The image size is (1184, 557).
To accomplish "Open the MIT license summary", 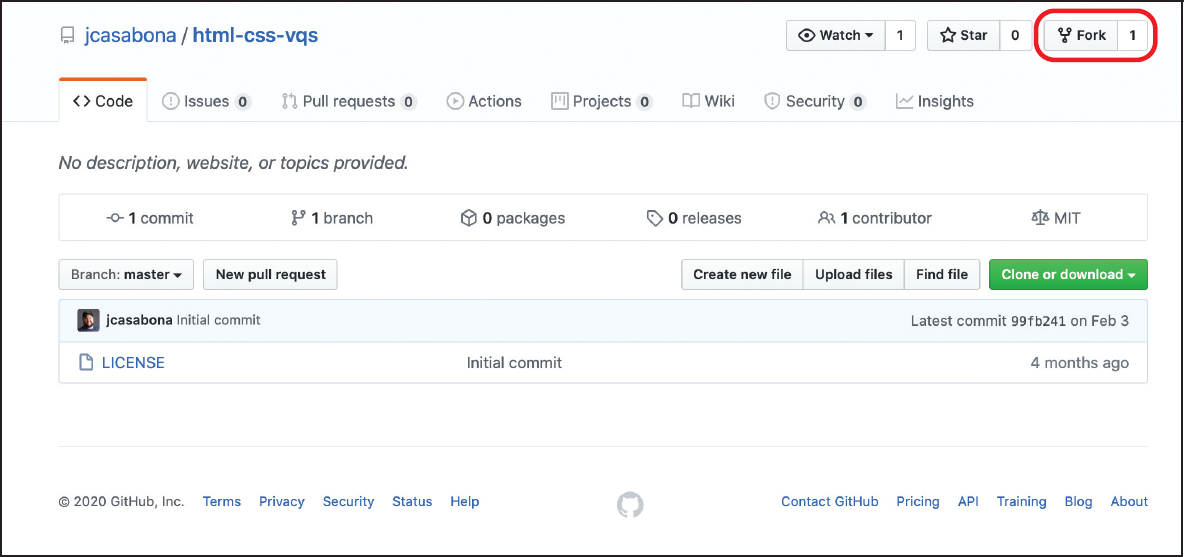I will click(1056, 218).
